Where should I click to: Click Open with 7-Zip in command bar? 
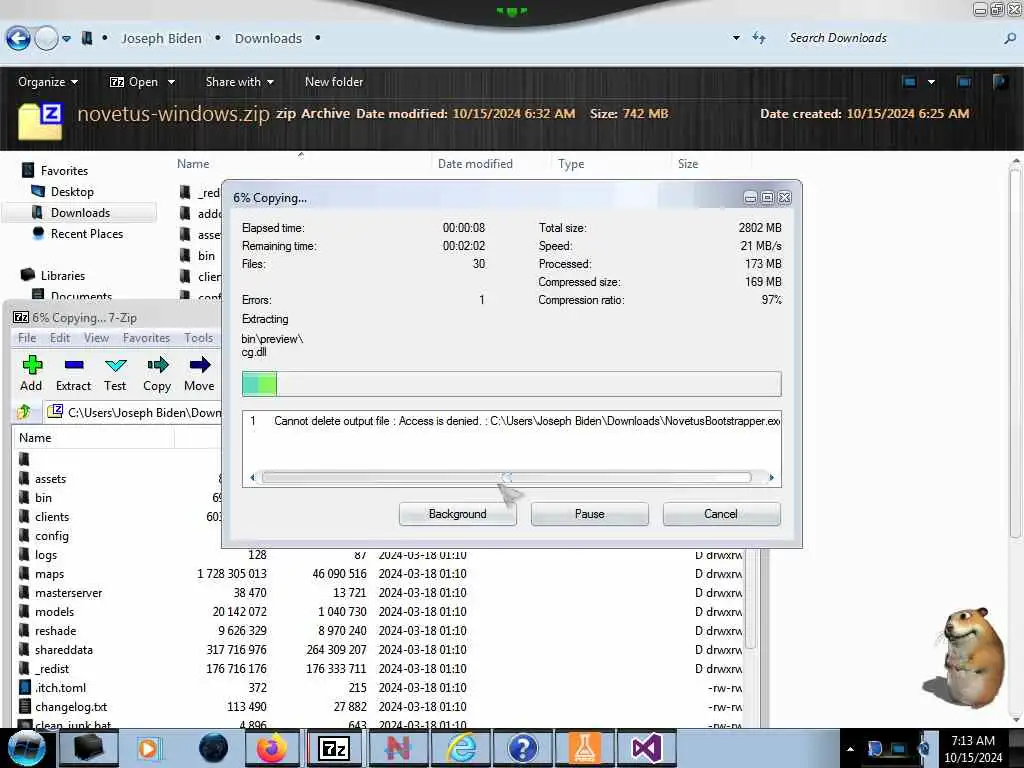pos(134,82)
